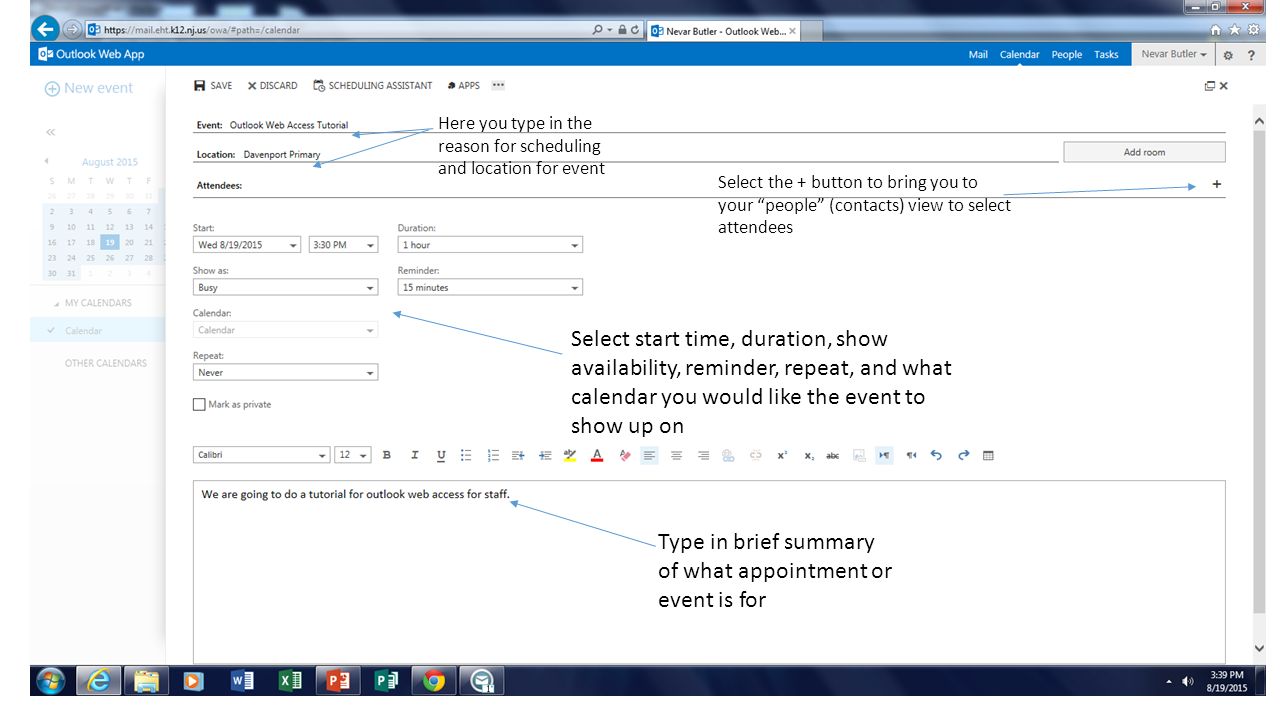Open the Duration dropdown
Image resolution: width=1280 pixels, height=720 pixels.
coord(490,245)
